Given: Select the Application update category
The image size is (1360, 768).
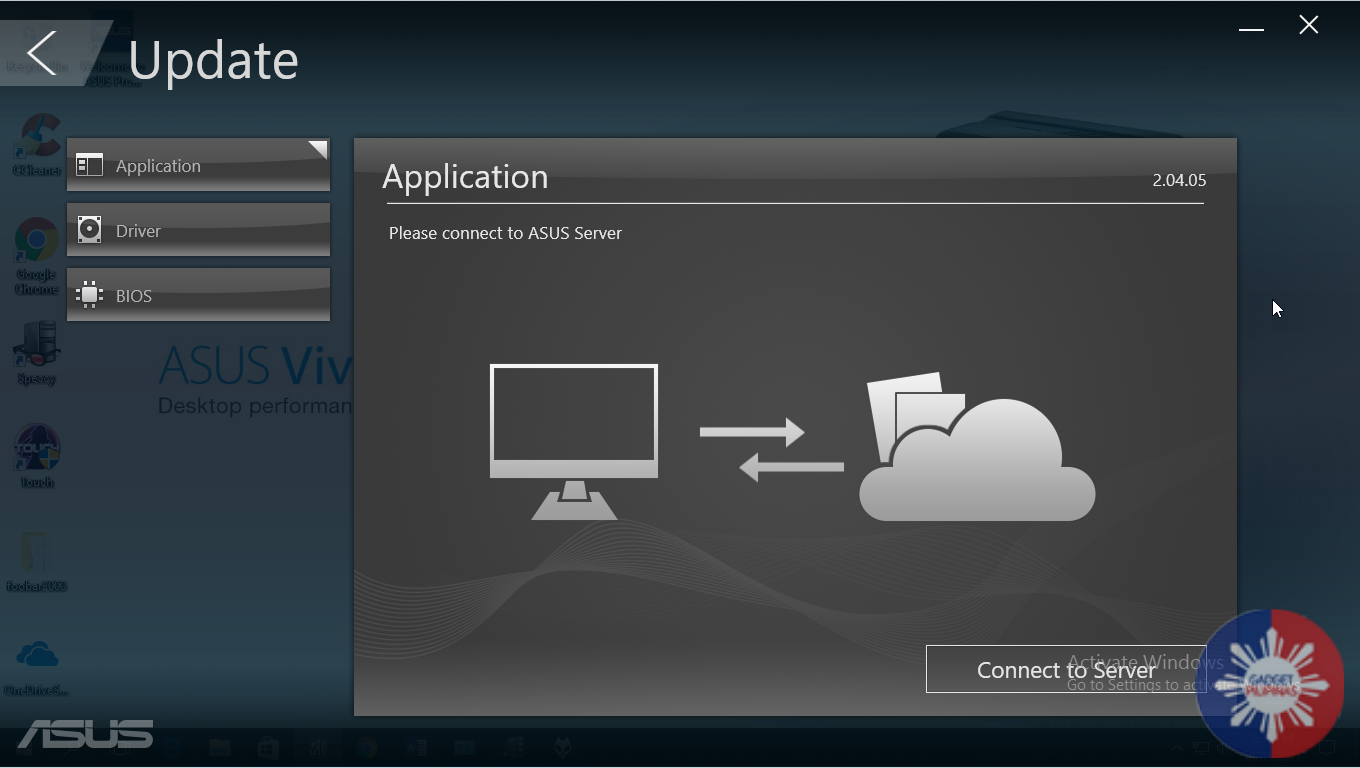Looking at the screenshot, I should (x=198, y=165).
